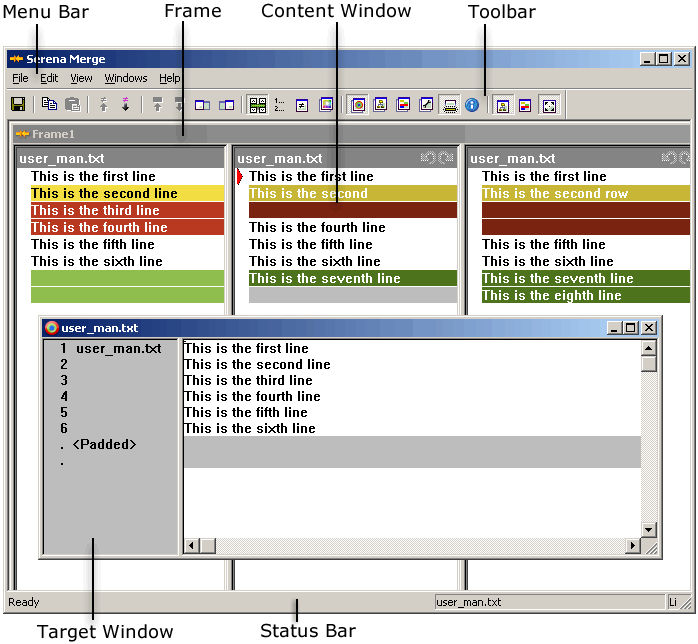The height and width of the screenshot is (644, 698).
Task: Toggle the line numbers icon
Action: (x=279, y=105)
